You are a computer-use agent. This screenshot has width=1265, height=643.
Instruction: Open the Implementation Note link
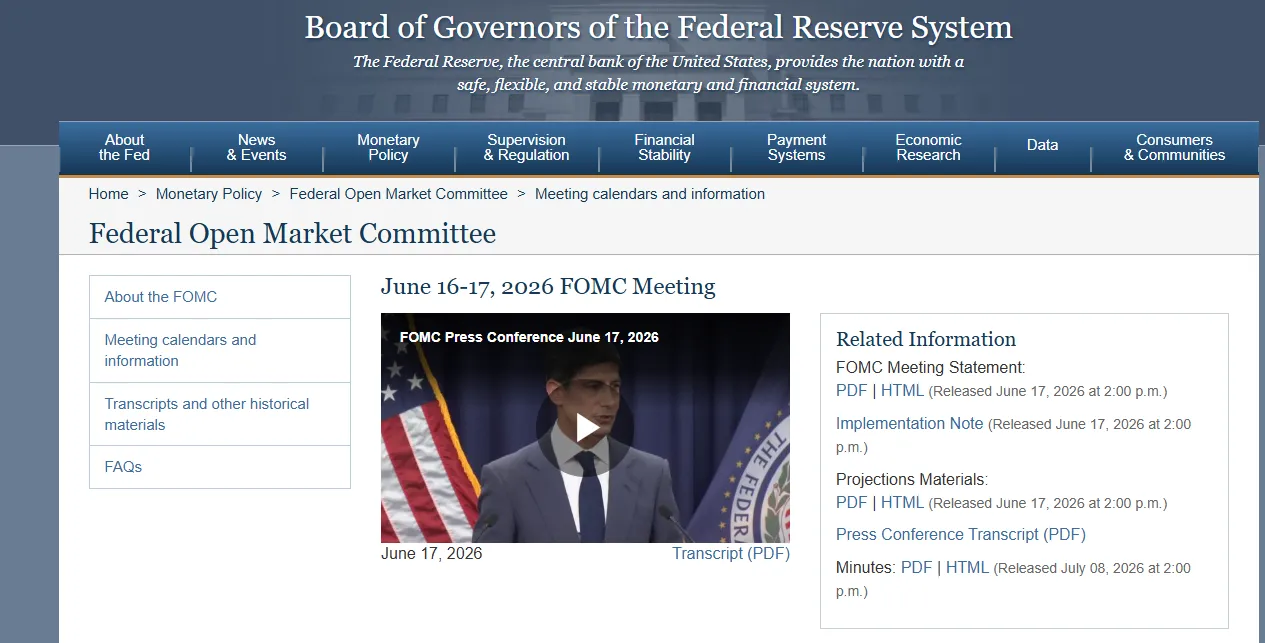tap(909, 424)
